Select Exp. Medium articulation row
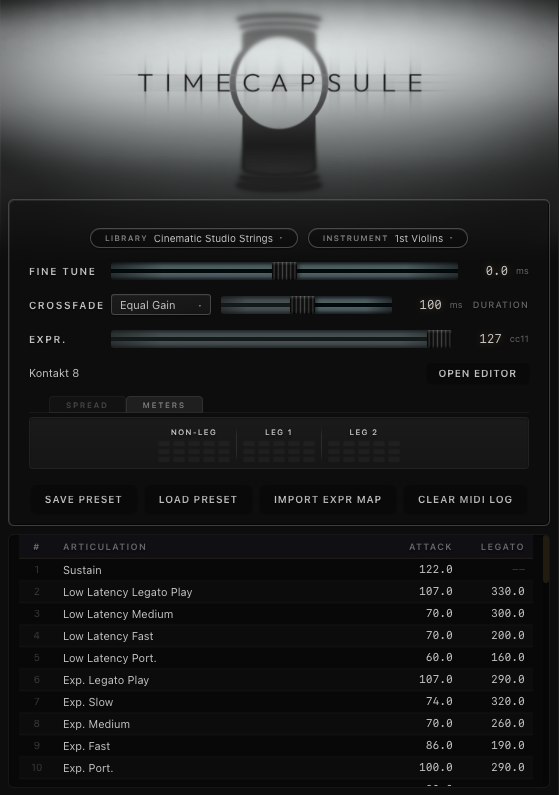This screenshot has height=795, width=559. 276,724
